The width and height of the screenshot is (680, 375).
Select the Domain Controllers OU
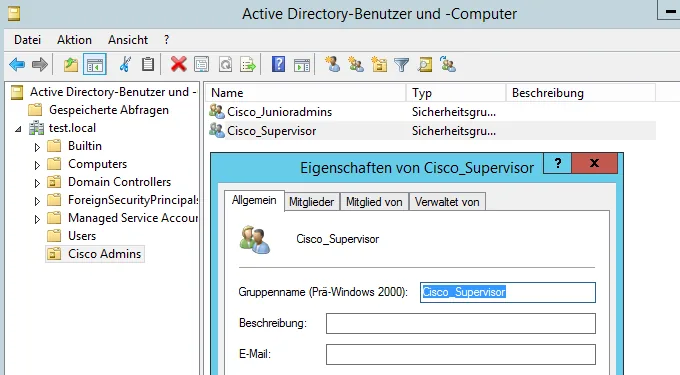click(119, 182)
